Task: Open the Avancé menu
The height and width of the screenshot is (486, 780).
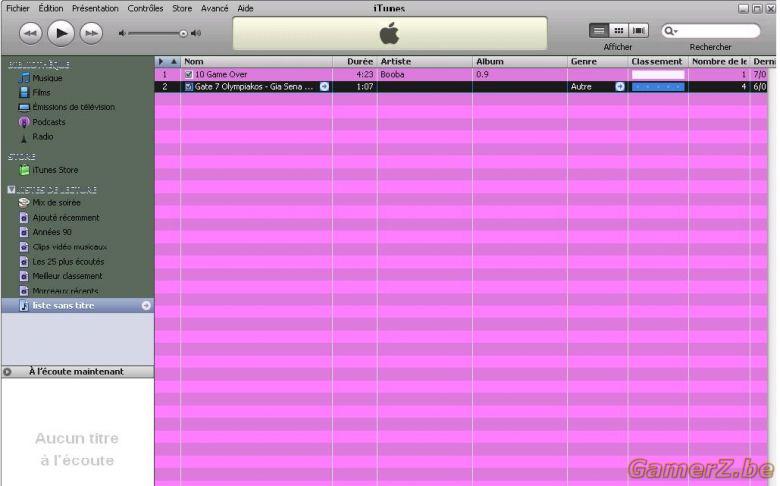Action: [214, 8]
